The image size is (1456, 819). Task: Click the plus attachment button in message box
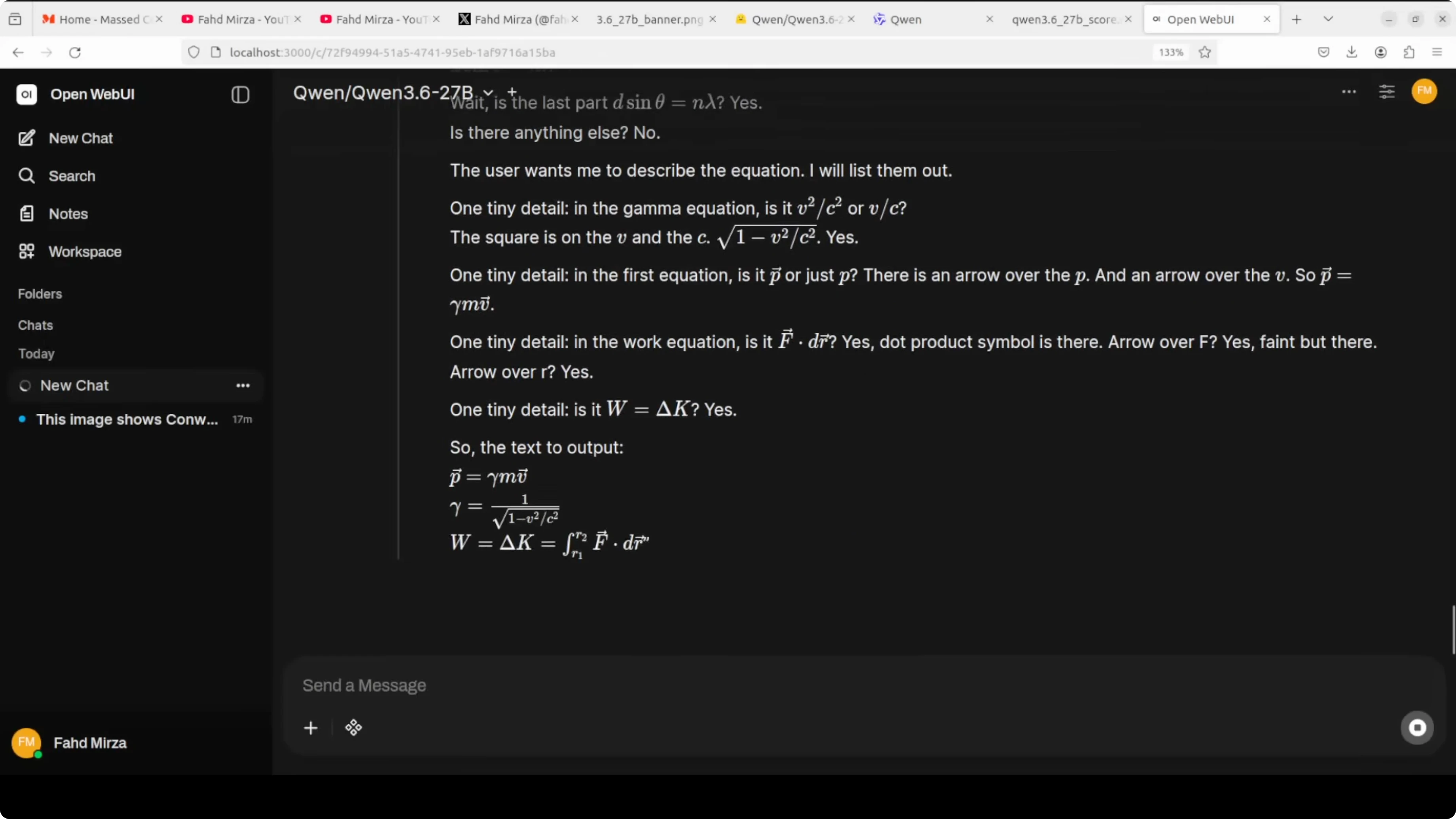coord(310,728)
